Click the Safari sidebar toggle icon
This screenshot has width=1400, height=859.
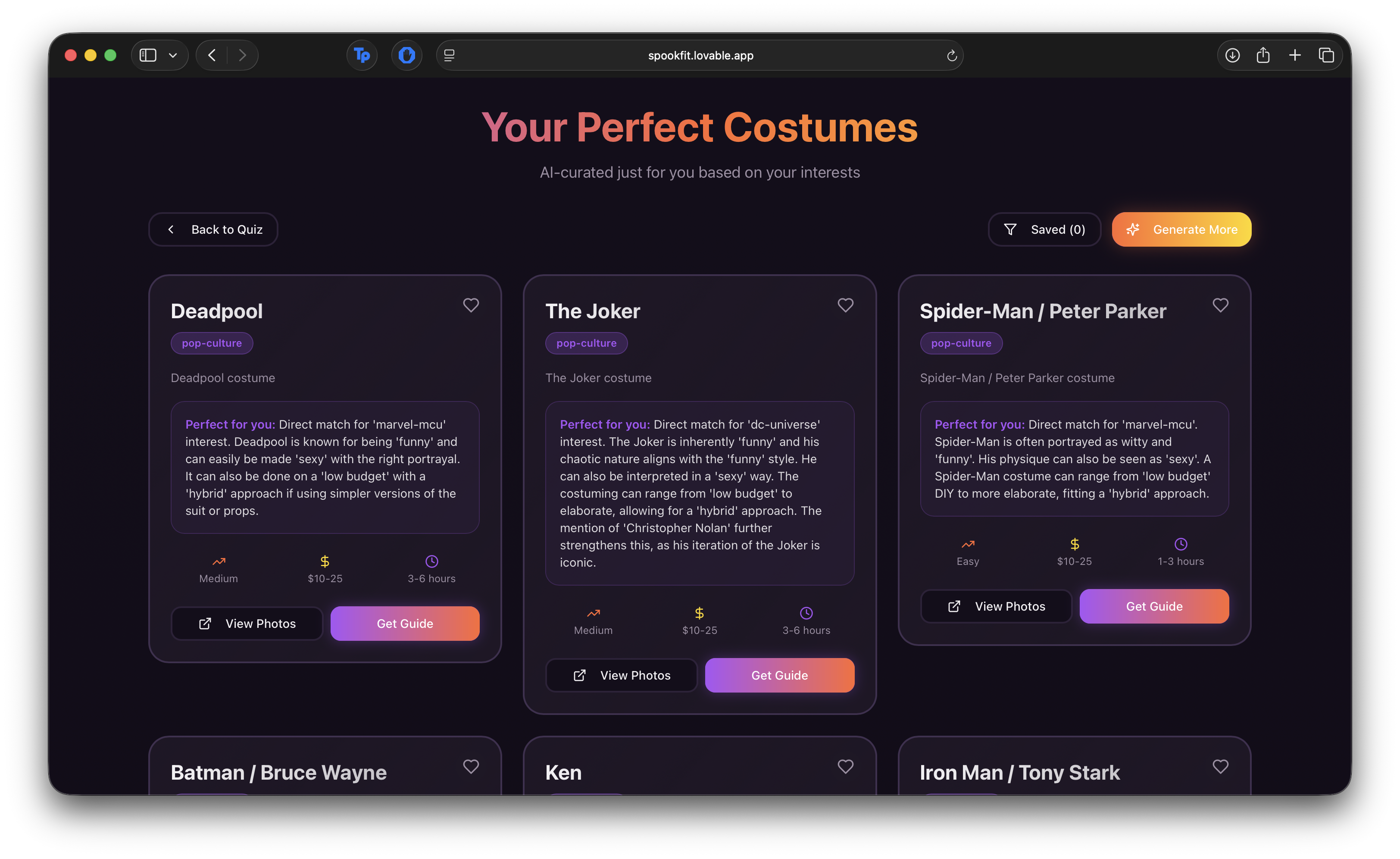[x=148, y=55]
